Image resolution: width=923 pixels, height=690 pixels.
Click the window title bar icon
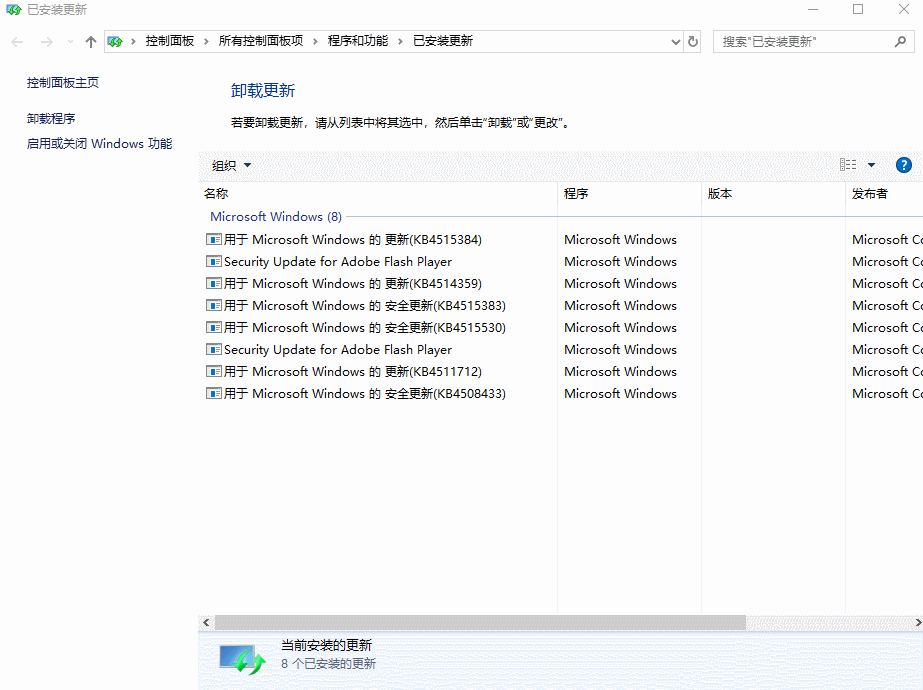pos(14,9)
